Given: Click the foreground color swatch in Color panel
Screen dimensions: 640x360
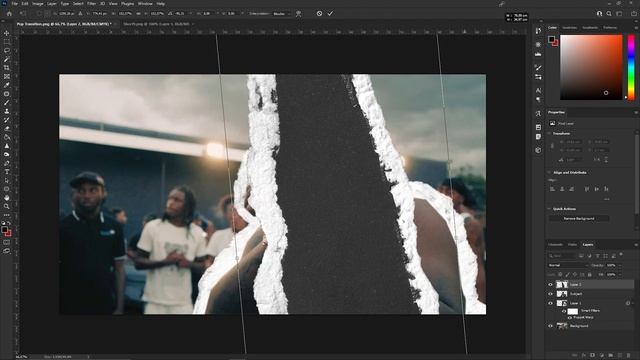Looking at the screenshot, I should [x=551, y=39].
